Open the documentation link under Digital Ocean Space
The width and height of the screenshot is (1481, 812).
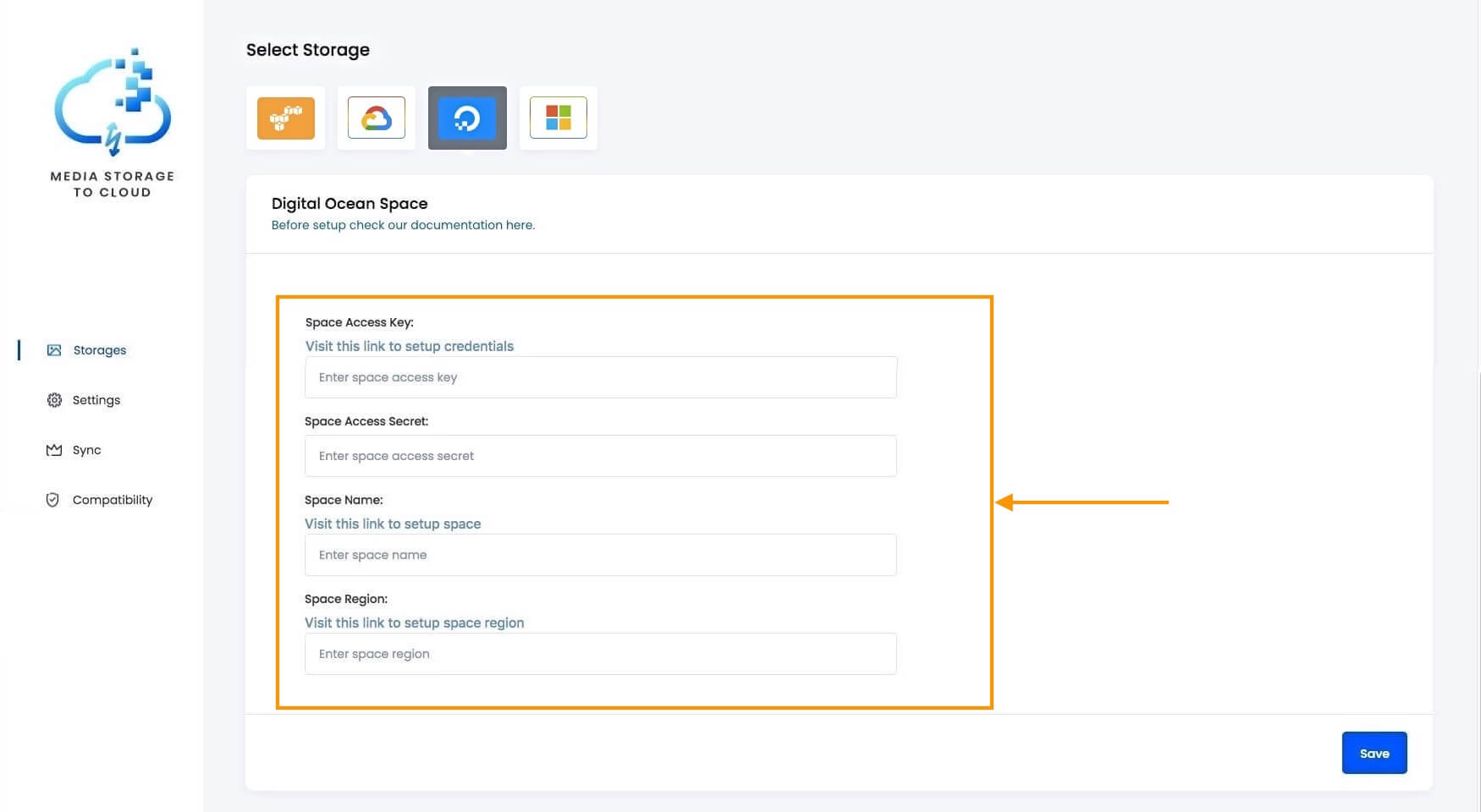point(404,225)
